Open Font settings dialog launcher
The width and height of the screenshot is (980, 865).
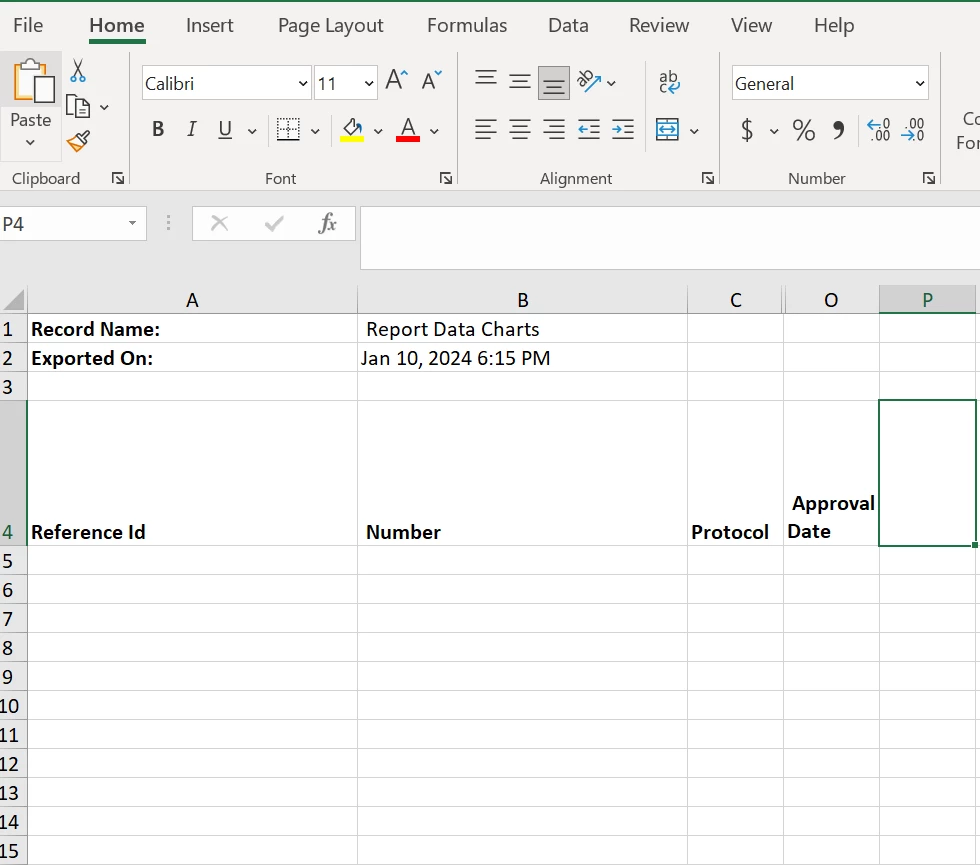[x=446, y=179]
